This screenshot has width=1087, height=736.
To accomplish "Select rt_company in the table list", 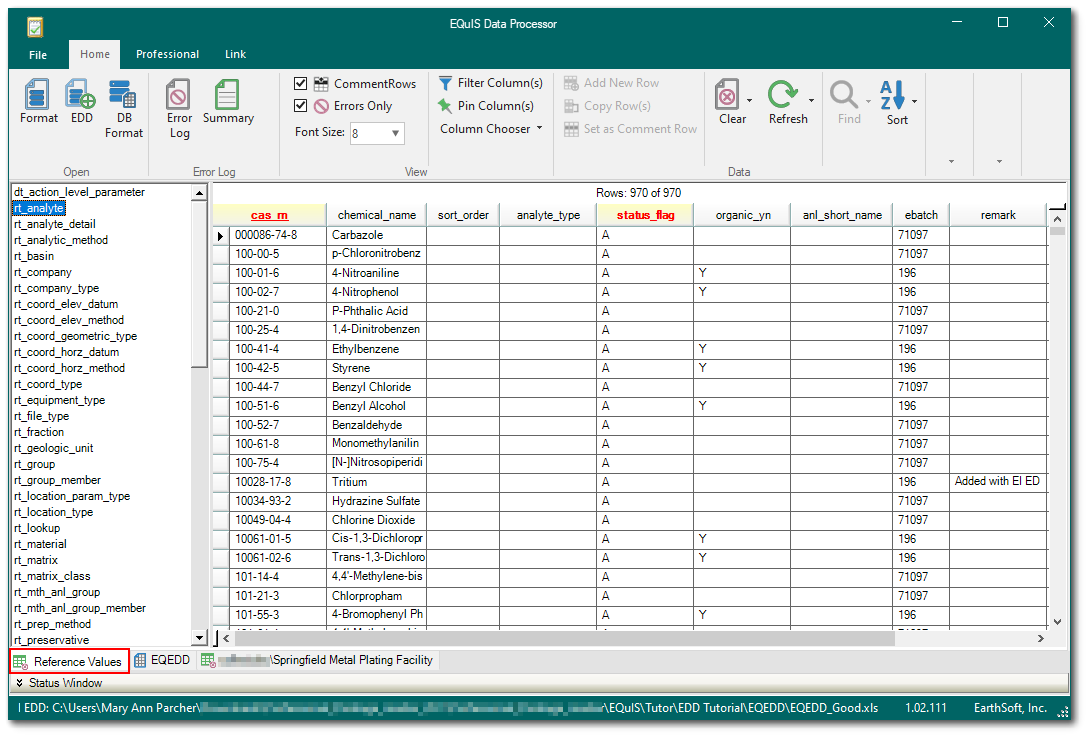I will [43, 272].
